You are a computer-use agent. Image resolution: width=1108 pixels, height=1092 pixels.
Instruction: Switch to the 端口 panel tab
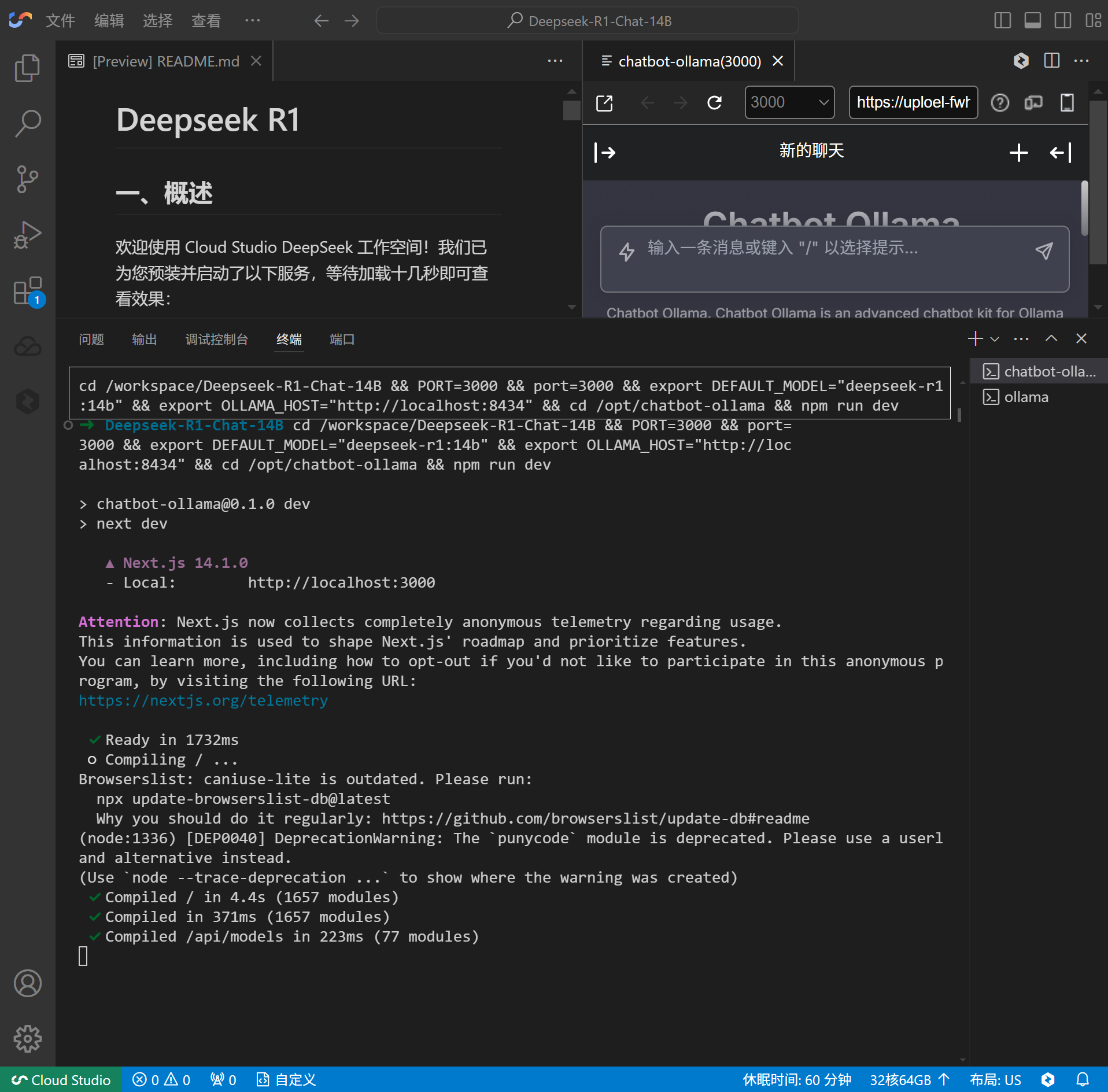click(x=342, y=340)
